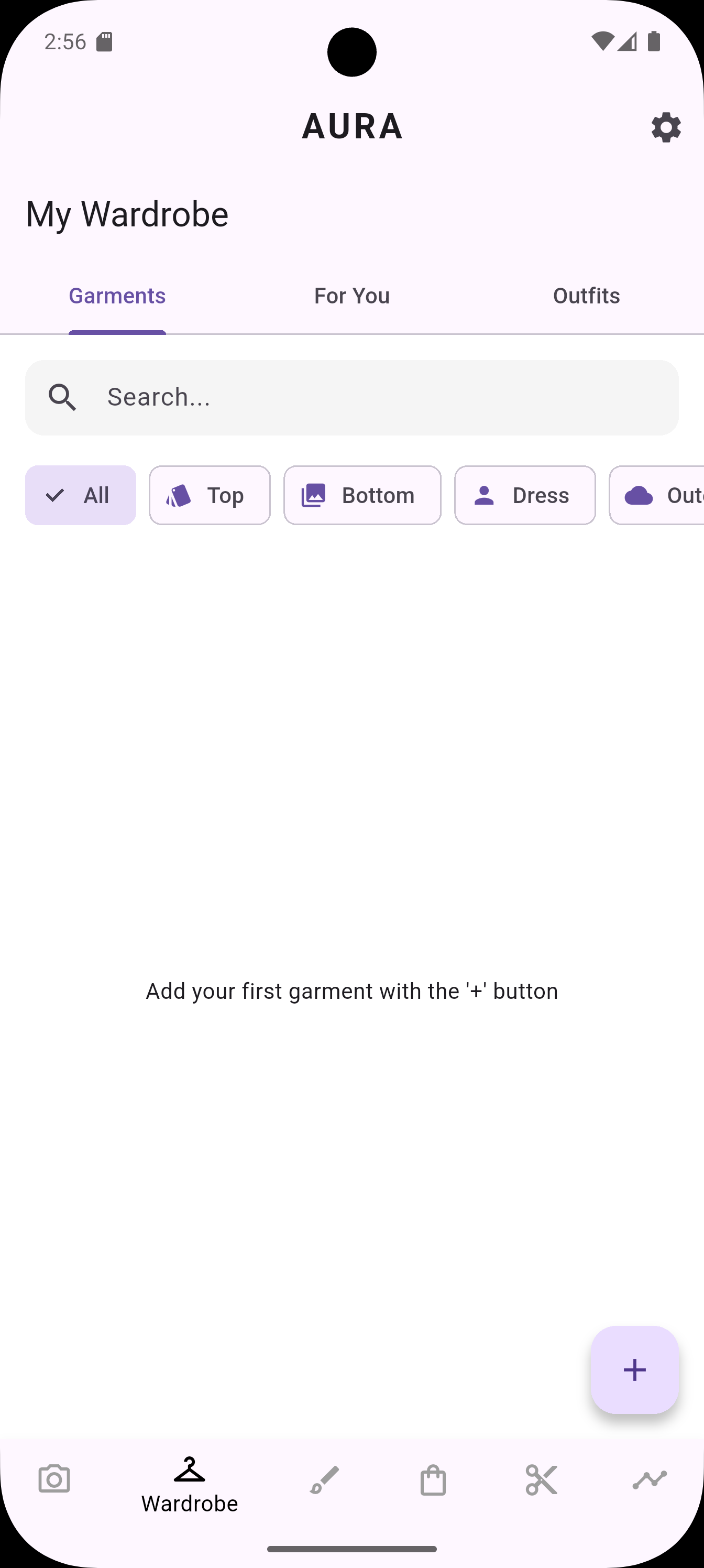The height and width of the screenshot is (1568, 704).
Task: Tap the battery icon in status bar
Action: click(x=654, y=41)
